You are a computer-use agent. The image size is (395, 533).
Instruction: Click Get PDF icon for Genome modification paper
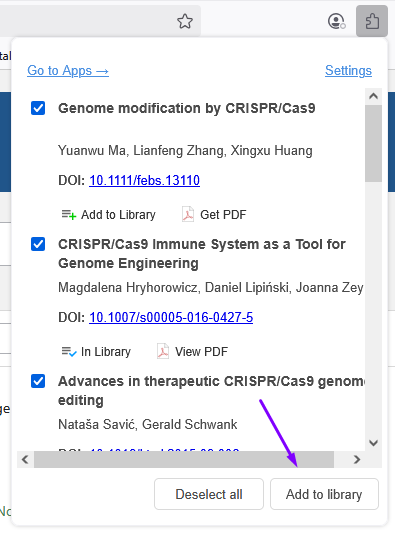[188, 214]
